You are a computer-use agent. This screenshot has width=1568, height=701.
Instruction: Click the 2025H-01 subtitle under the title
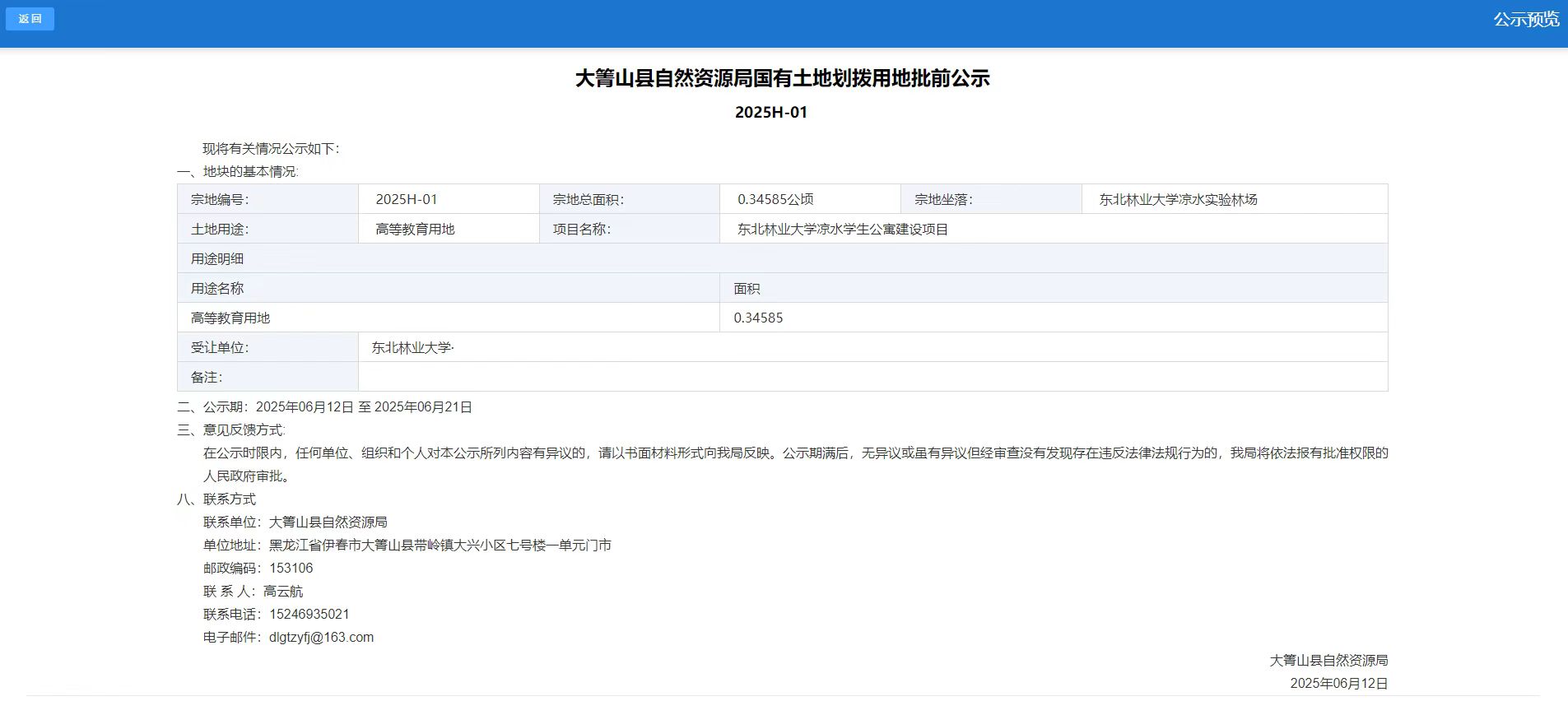771,112
